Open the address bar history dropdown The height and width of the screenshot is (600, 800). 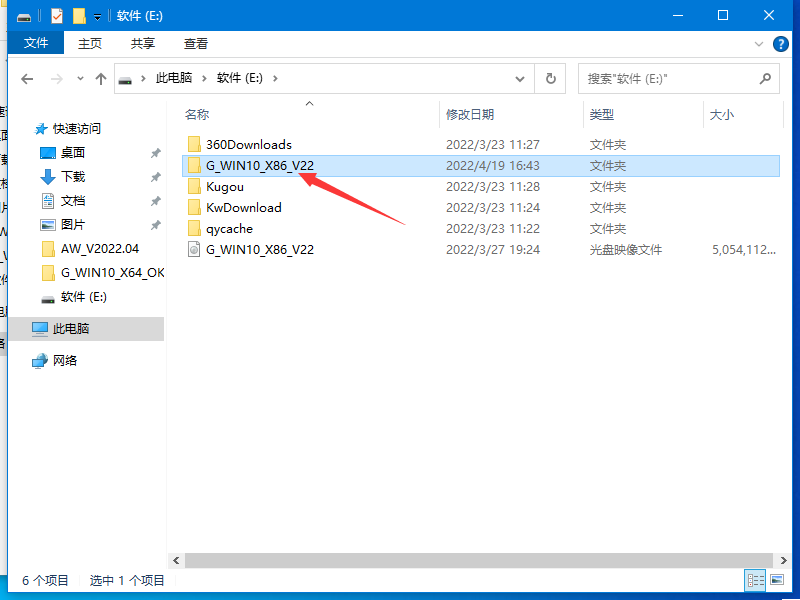[x=520, y=78]
